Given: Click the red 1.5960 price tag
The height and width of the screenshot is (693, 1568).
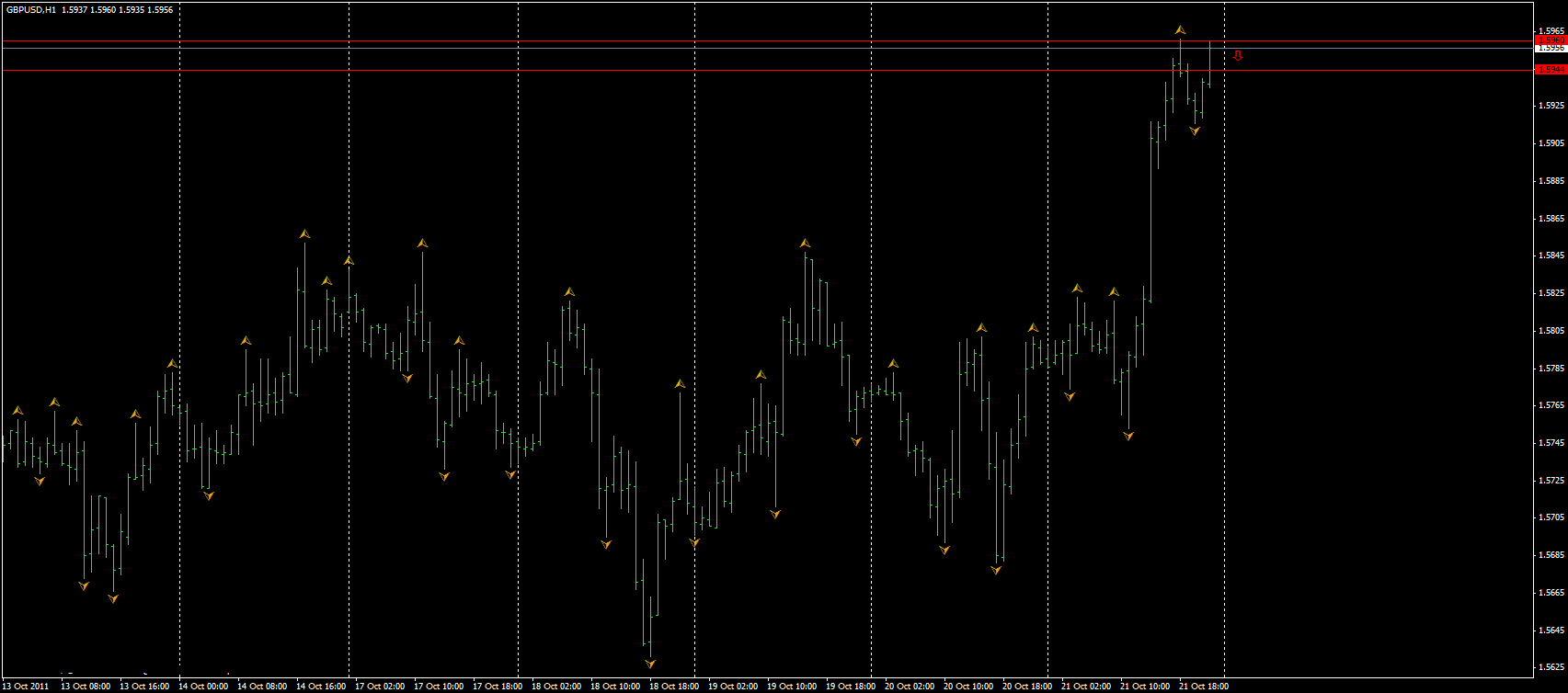Looking at the screenshot, I should point(1551,40).
